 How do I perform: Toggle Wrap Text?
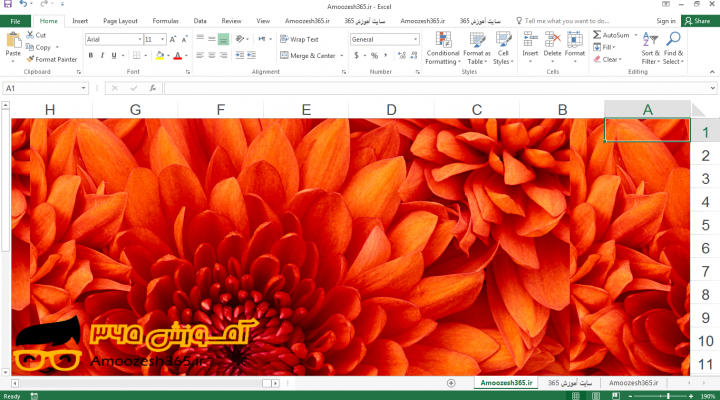point(299,39)
